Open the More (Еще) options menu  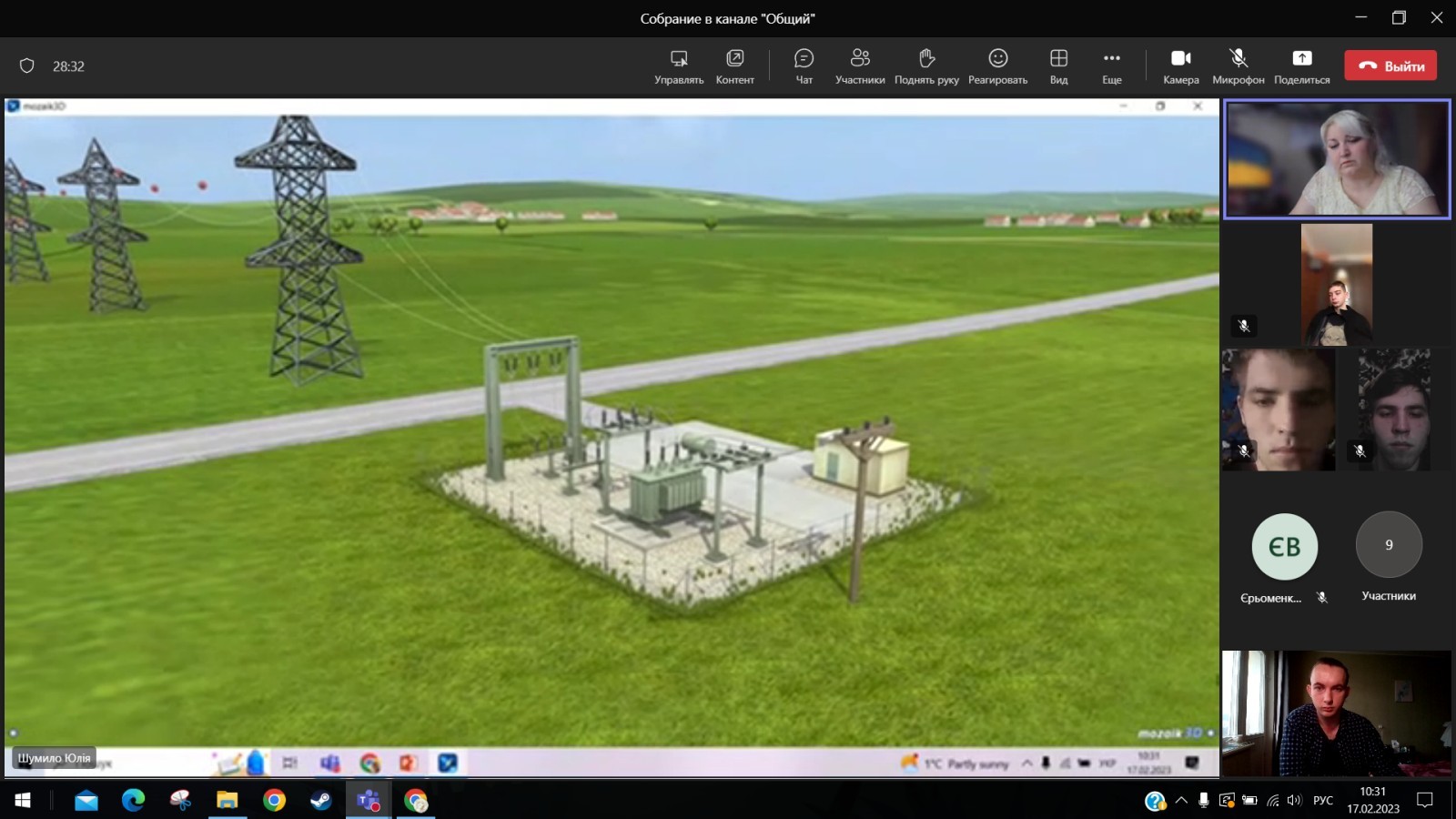pyautogui.click(x=1111, y=66)
